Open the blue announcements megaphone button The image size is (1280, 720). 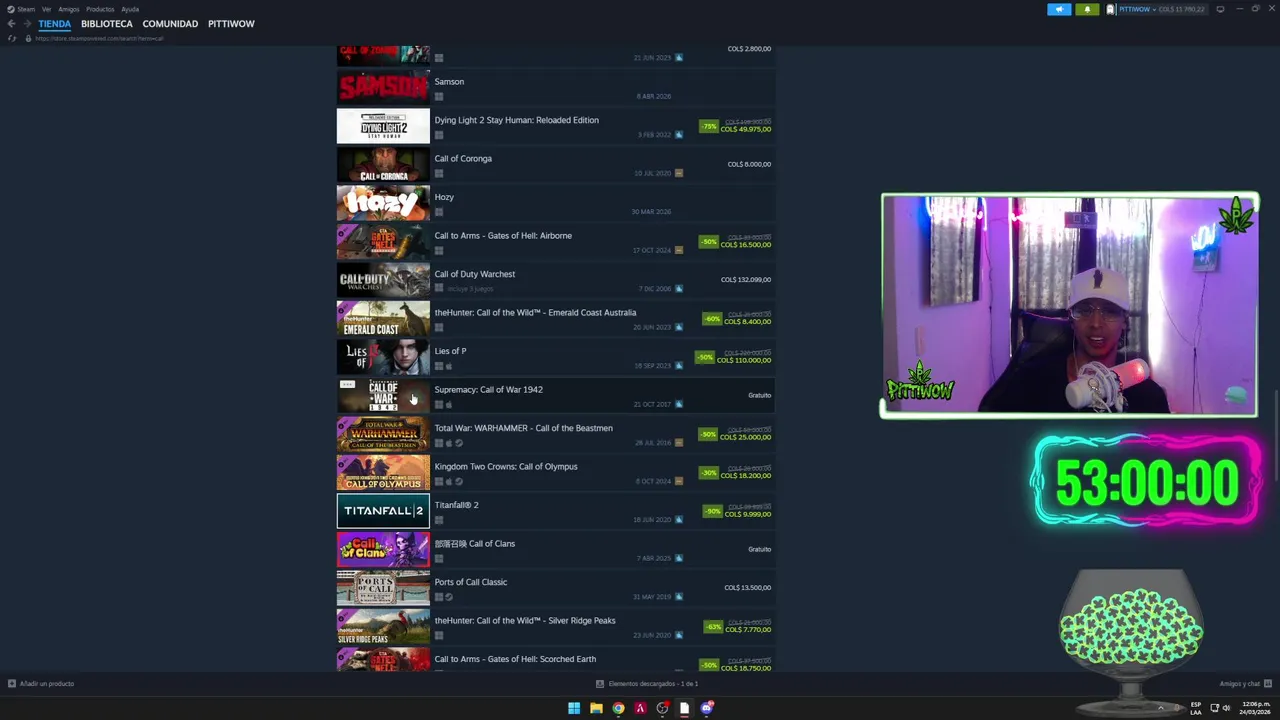point(1059,9)
